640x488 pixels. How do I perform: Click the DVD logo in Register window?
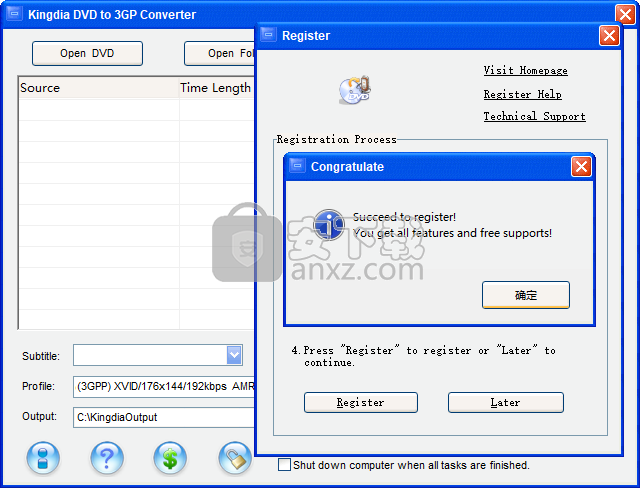pyautogui.click(x=355, y=90)
